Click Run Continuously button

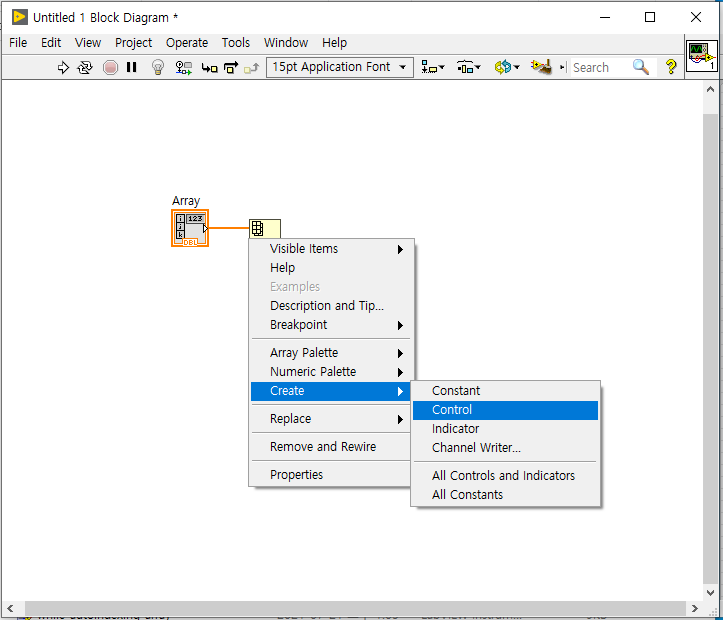click(85, 68)
